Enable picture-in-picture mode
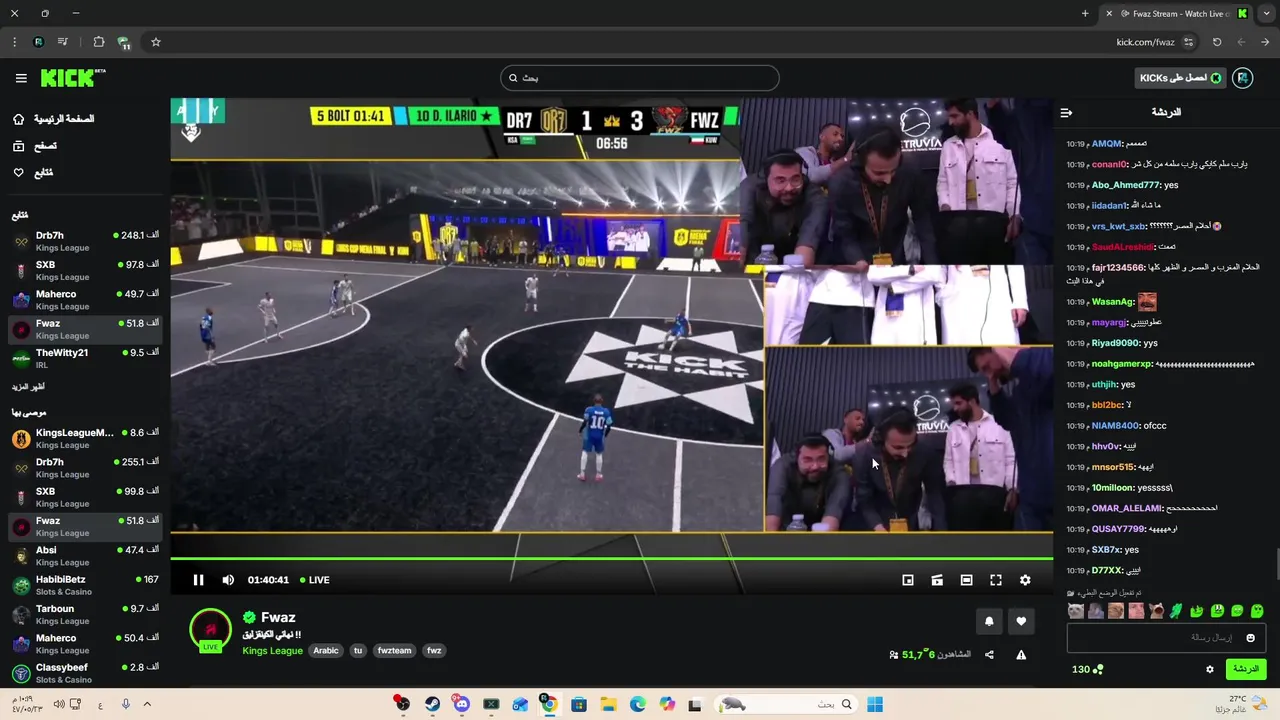 tap(908, 580)
